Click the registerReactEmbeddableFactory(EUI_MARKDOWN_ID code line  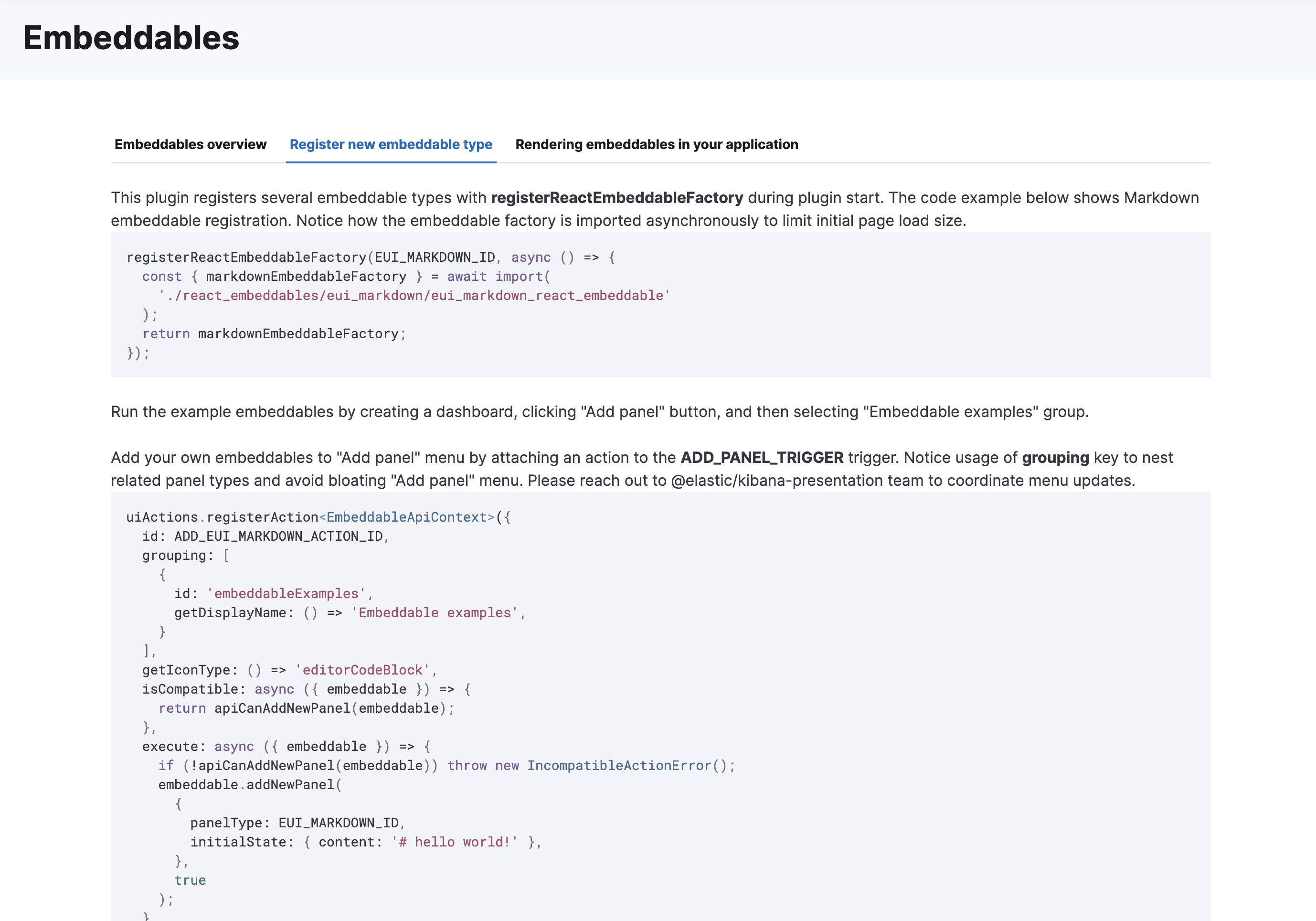(x=371, y=257)
